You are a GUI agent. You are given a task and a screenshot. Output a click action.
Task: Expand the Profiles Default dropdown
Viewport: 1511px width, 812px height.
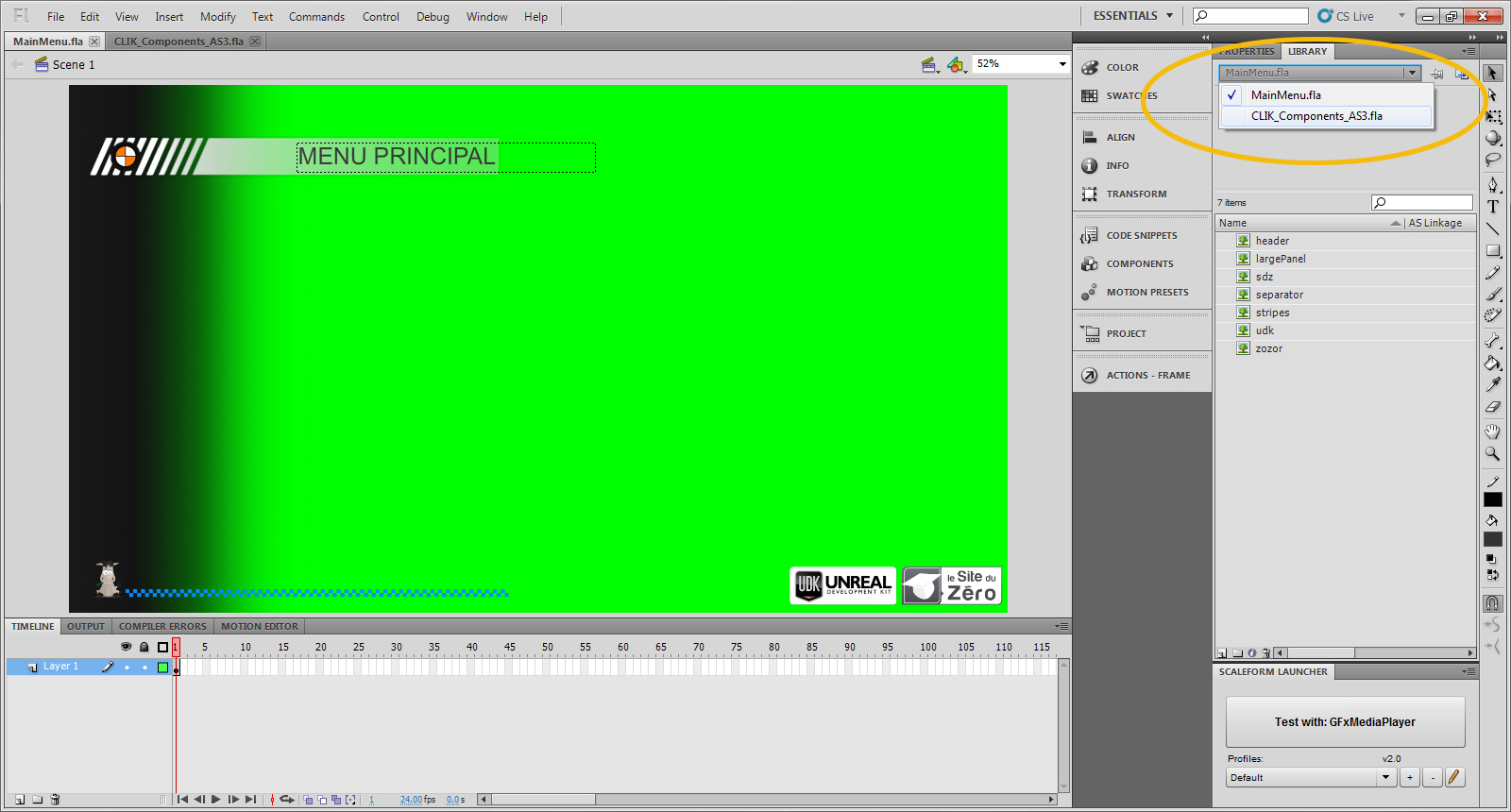[1385, 778]
